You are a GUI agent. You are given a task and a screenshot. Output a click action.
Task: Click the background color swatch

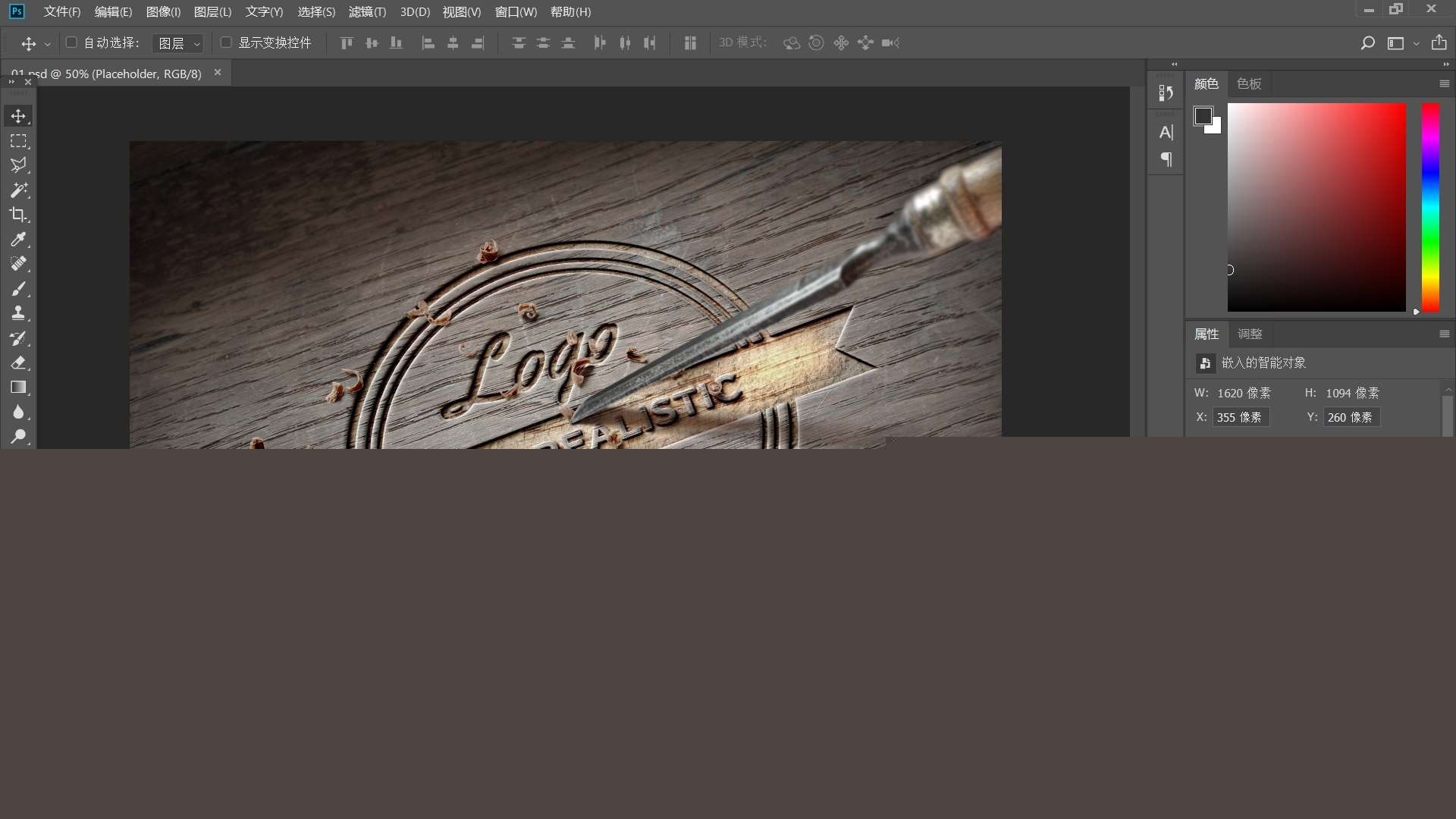(x=1216, y=127)
